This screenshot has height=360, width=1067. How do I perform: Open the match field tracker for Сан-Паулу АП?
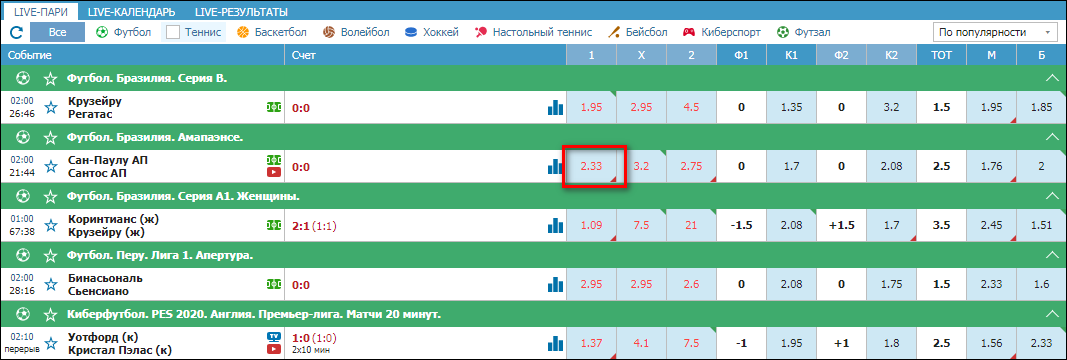(274, 160)
